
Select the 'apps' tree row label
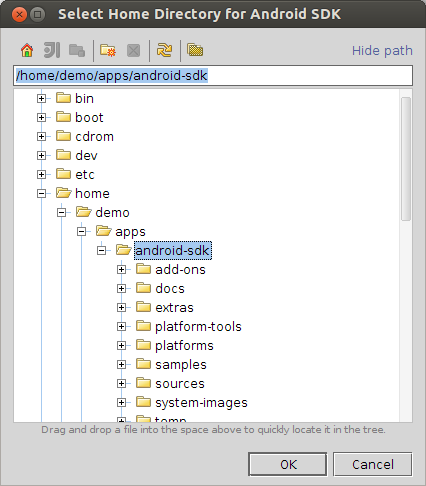(x=130, y=232)
